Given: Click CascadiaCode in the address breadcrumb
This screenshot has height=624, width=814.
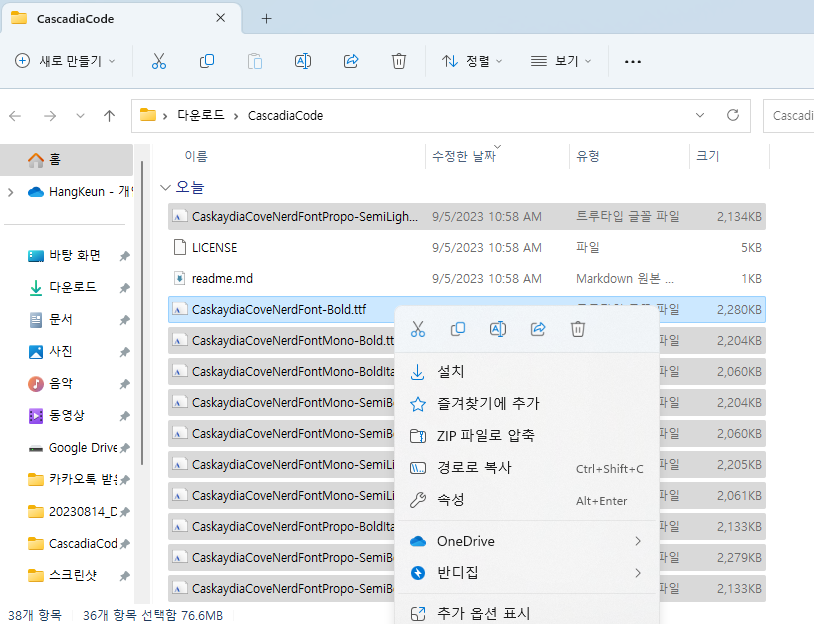Looking at the screenshot, I should [286, 115].
